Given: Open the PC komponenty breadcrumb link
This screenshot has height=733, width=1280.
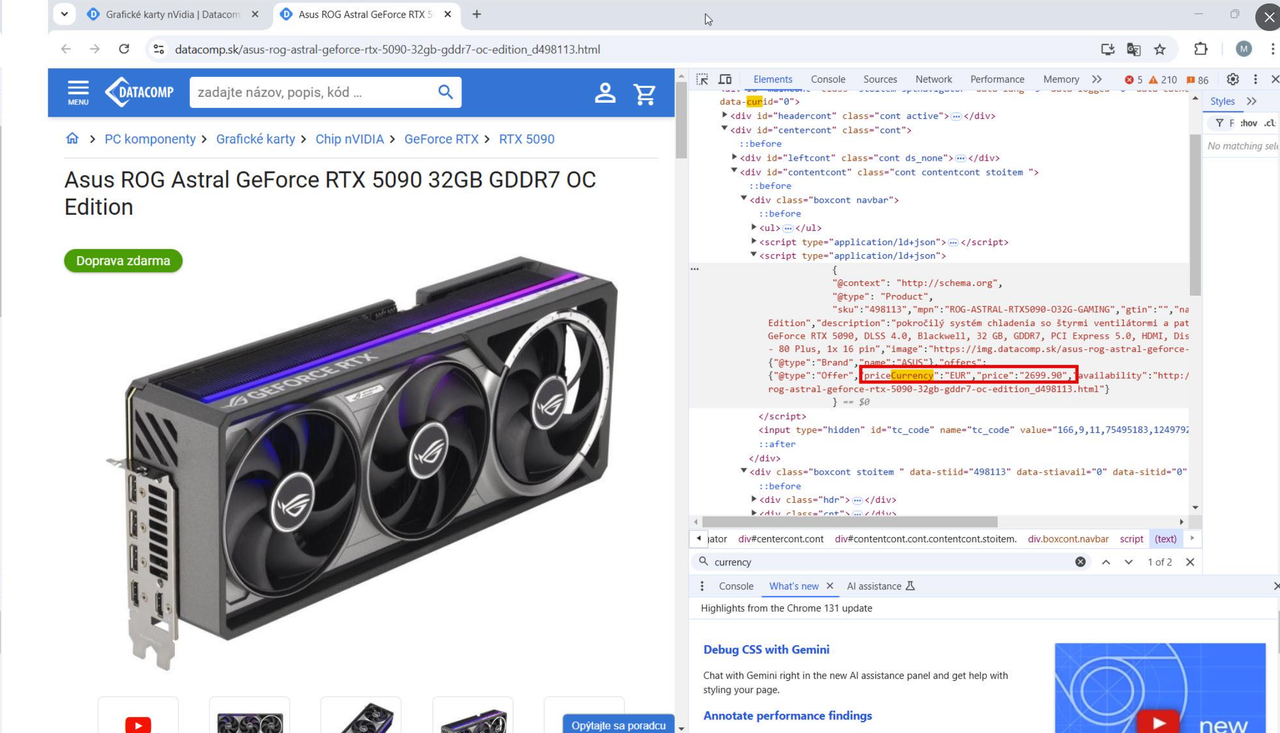Looking at the screenshot, I should (x=150, y=139).
